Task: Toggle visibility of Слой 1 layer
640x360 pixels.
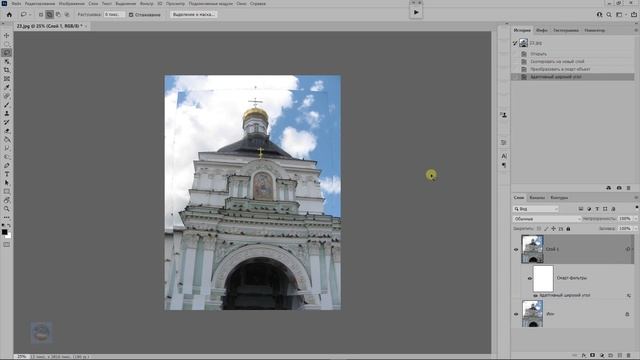Action: coord(516,249)
